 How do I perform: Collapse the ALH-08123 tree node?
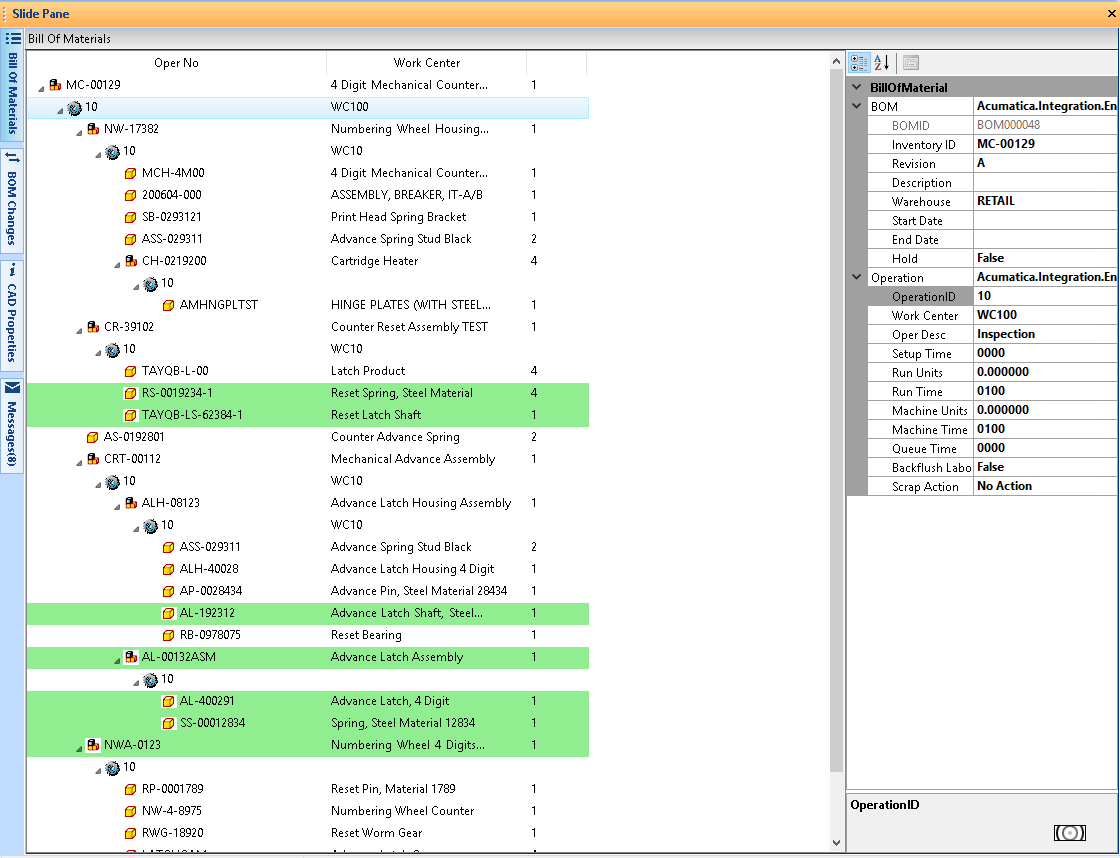(x=117, y=506)
